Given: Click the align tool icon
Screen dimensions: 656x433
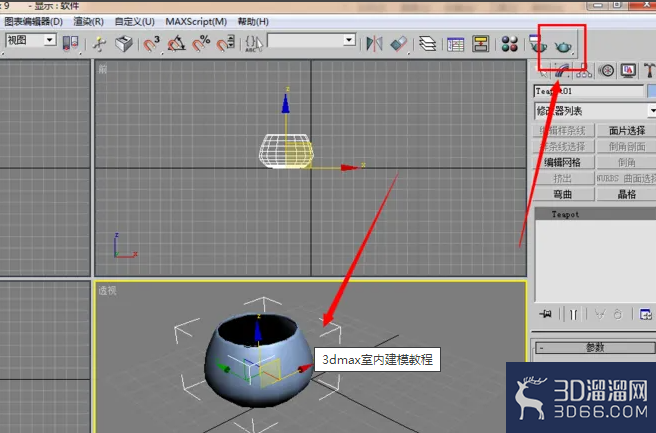Looking at the screenshot, I should (399, 44).
